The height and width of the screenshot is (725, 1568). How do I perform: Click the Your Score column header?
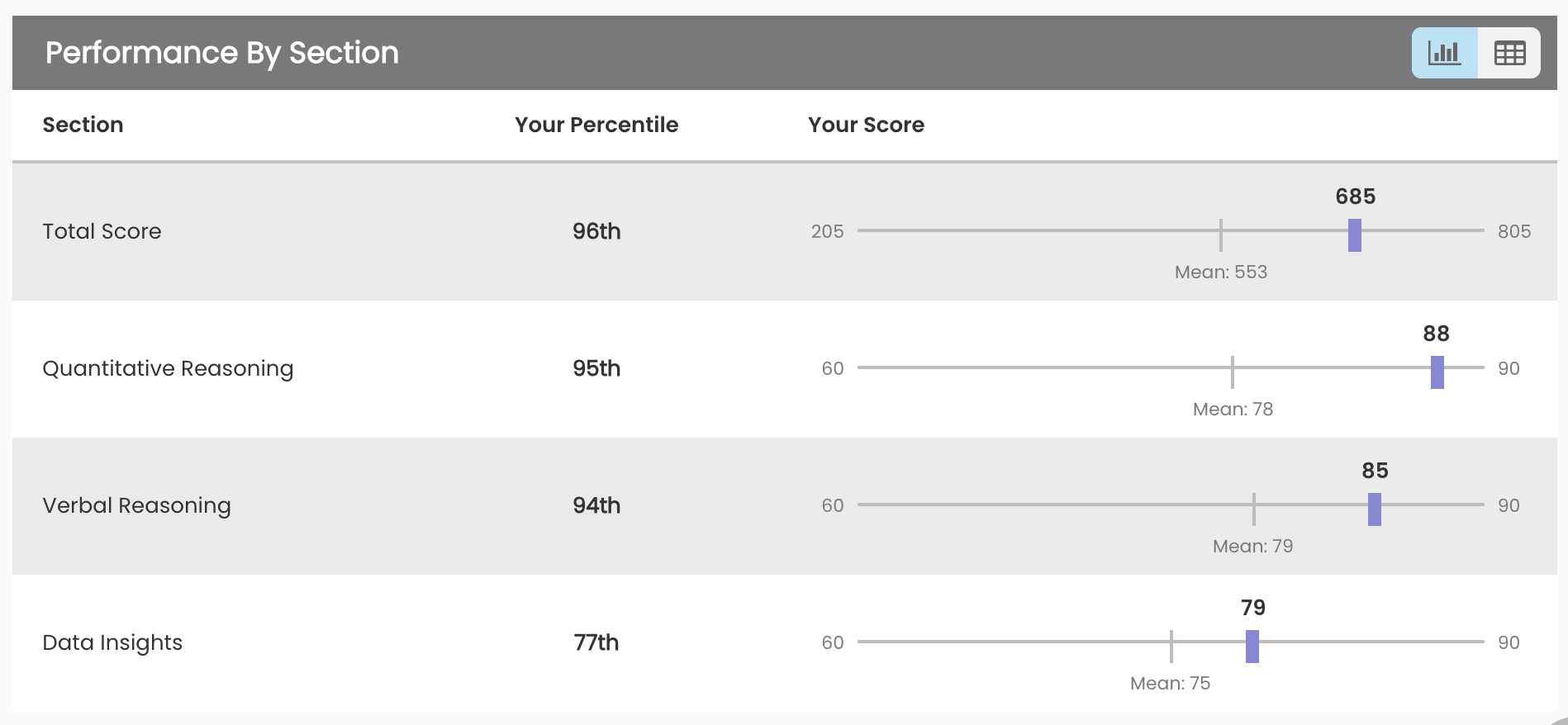click(866, 125)
